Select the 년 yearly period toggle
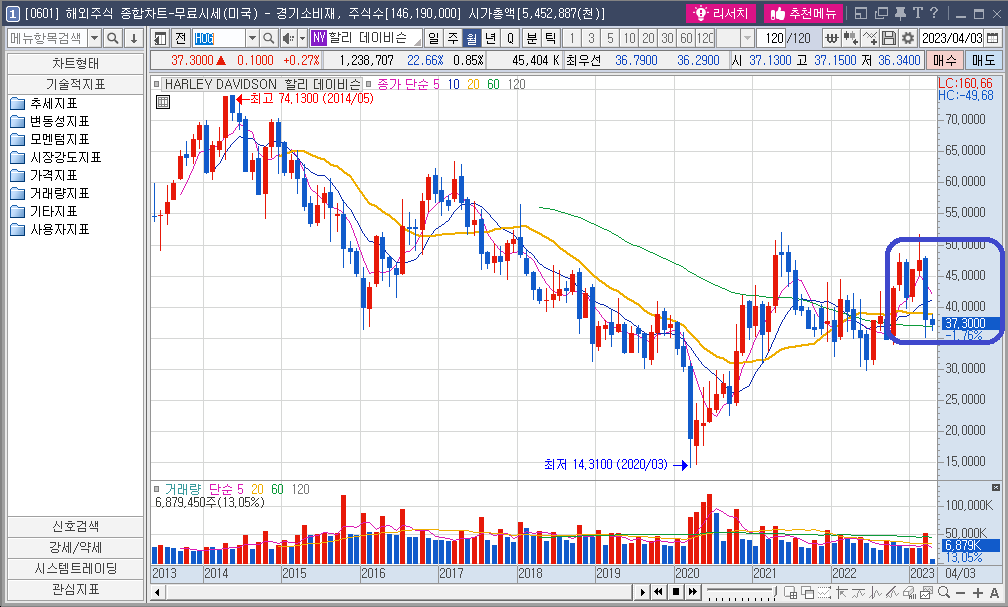The height and width of the screenshot is (607, 1008). (x=490, y=39)
